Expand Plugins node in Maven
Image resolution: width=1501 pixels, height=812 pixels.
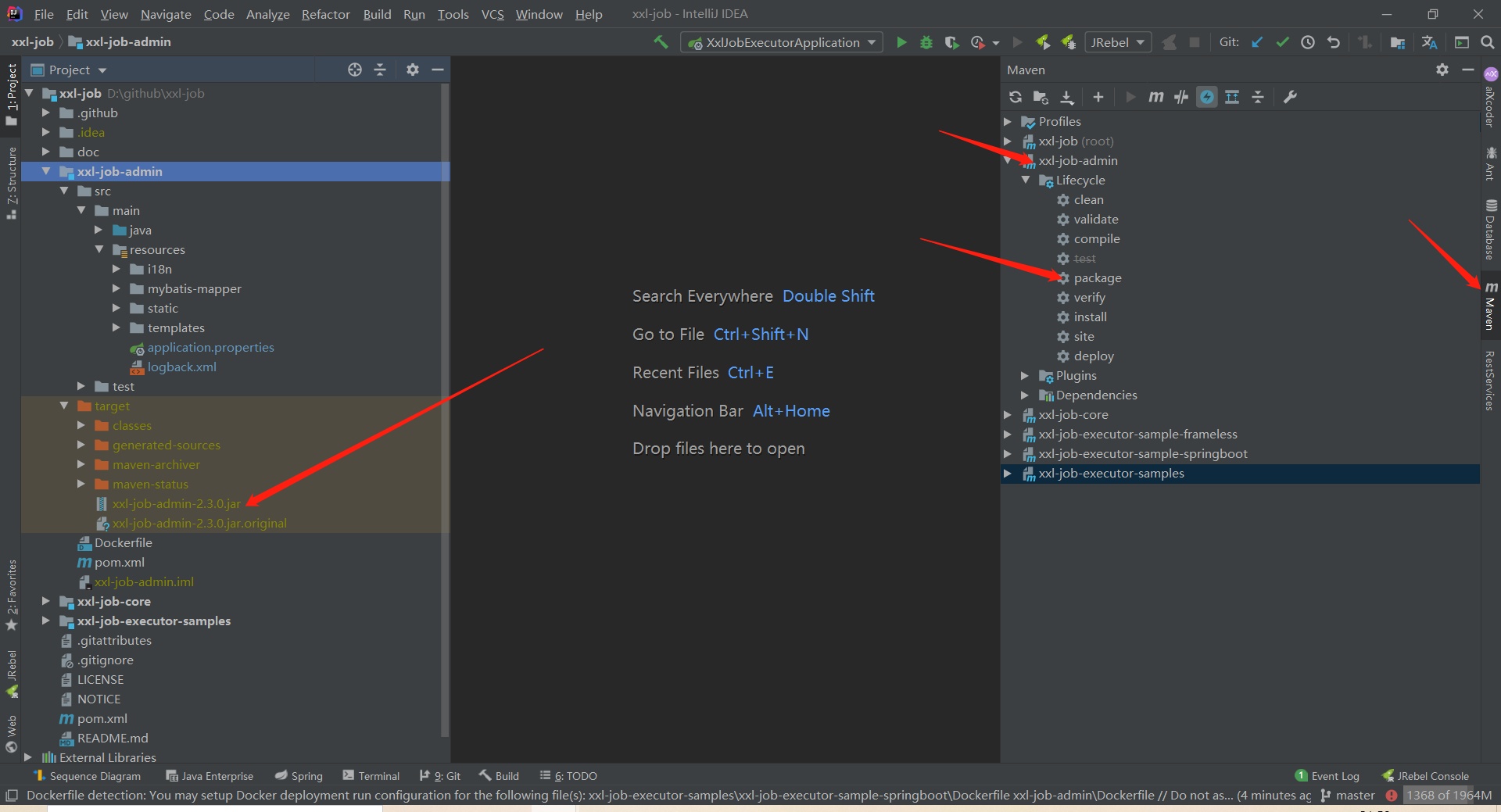coord(1025,376)
